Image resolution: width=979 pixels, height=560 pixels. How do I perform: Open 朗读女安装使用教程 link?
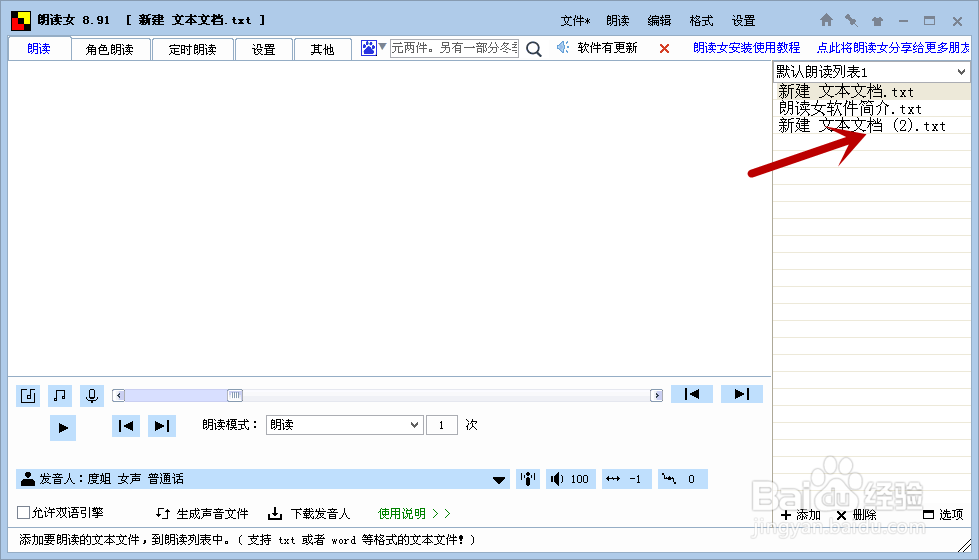[x=747, y=47]
